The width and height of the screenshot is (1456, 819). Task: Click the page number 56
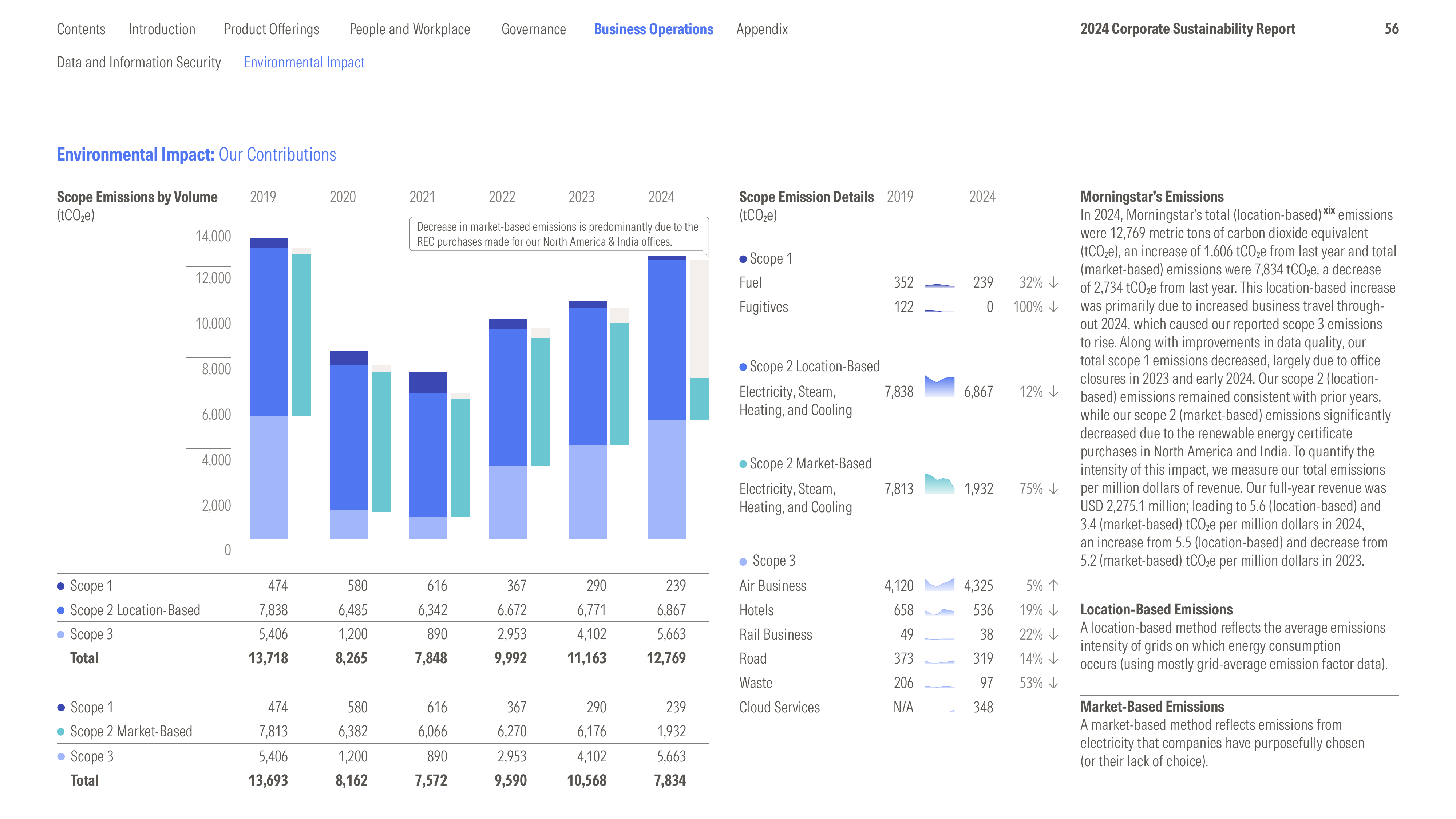(1392, 29)
